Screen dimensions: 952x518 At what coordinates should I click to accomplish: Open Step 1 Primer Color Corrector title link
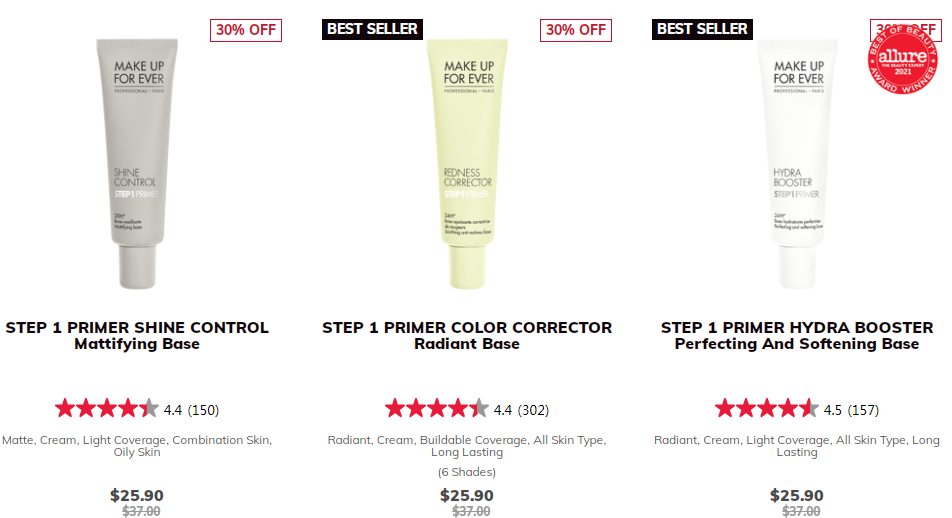467,336
